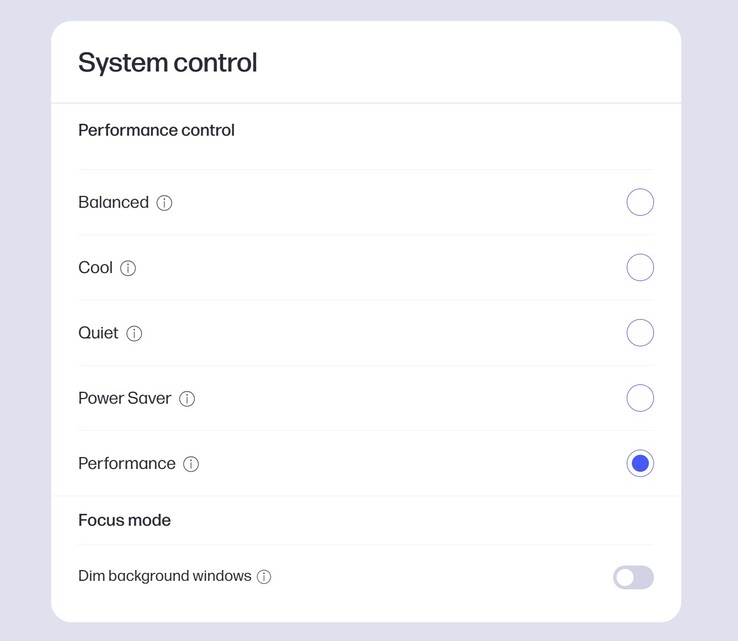Click the Balanced mode label
738x641 pixels.
[113, 202]
